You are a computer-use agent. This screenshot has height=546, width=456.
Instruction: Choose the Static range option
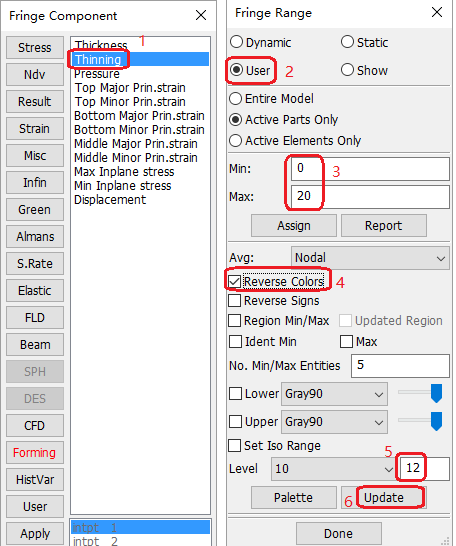click(347, 42)
